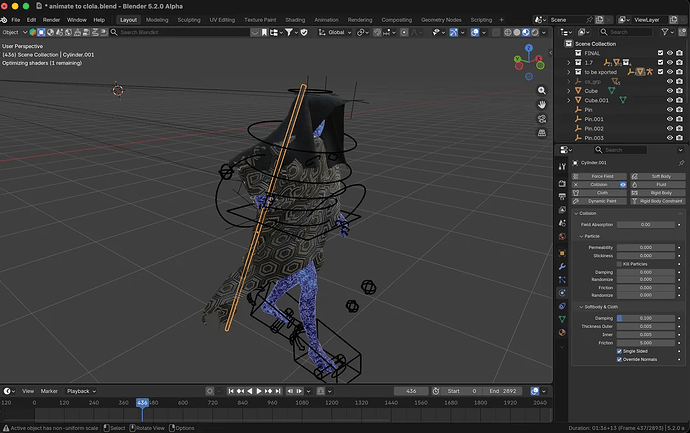Viewport: 690px width, 433px height.
Task: Open the Modifiers properties tab
Action: pos(562,267)
